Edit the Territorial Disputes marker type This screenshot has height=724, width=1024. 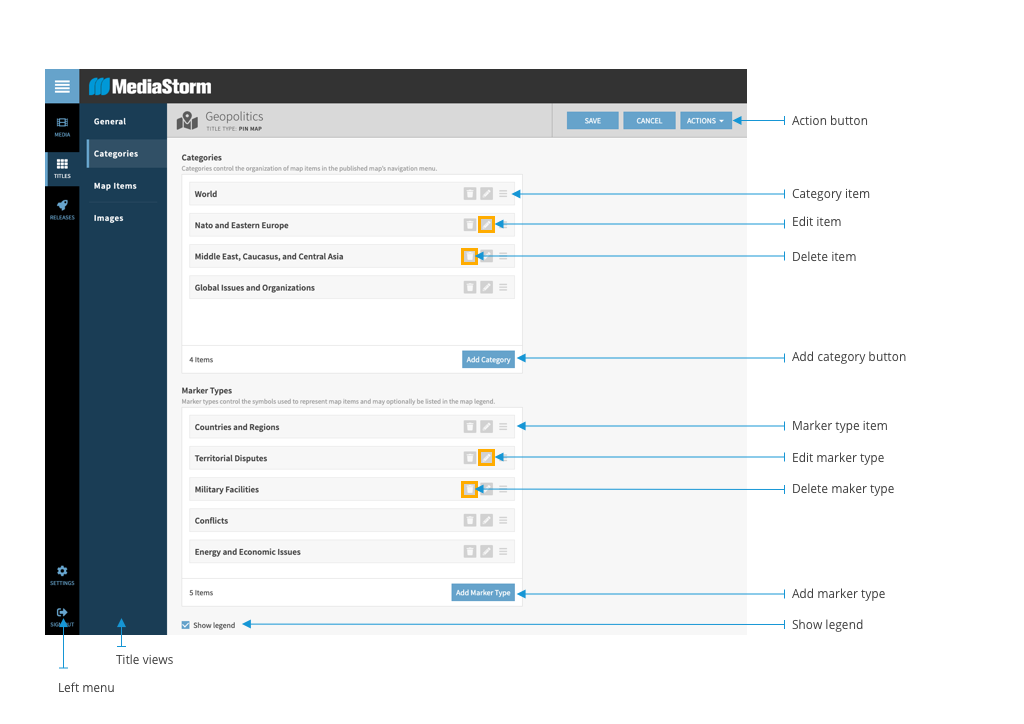pyautogui.click(x=486, y=458)
